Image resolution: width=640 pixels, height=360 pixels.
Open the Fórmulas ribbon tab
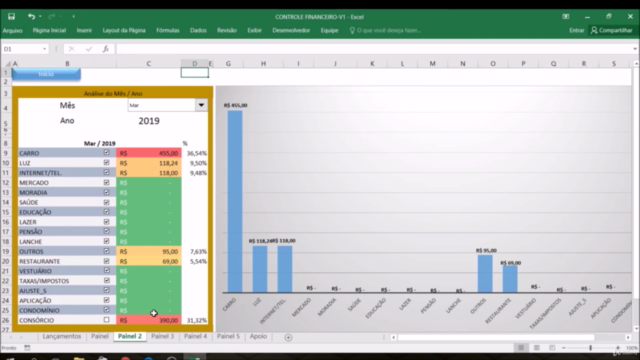pos(167,30)
